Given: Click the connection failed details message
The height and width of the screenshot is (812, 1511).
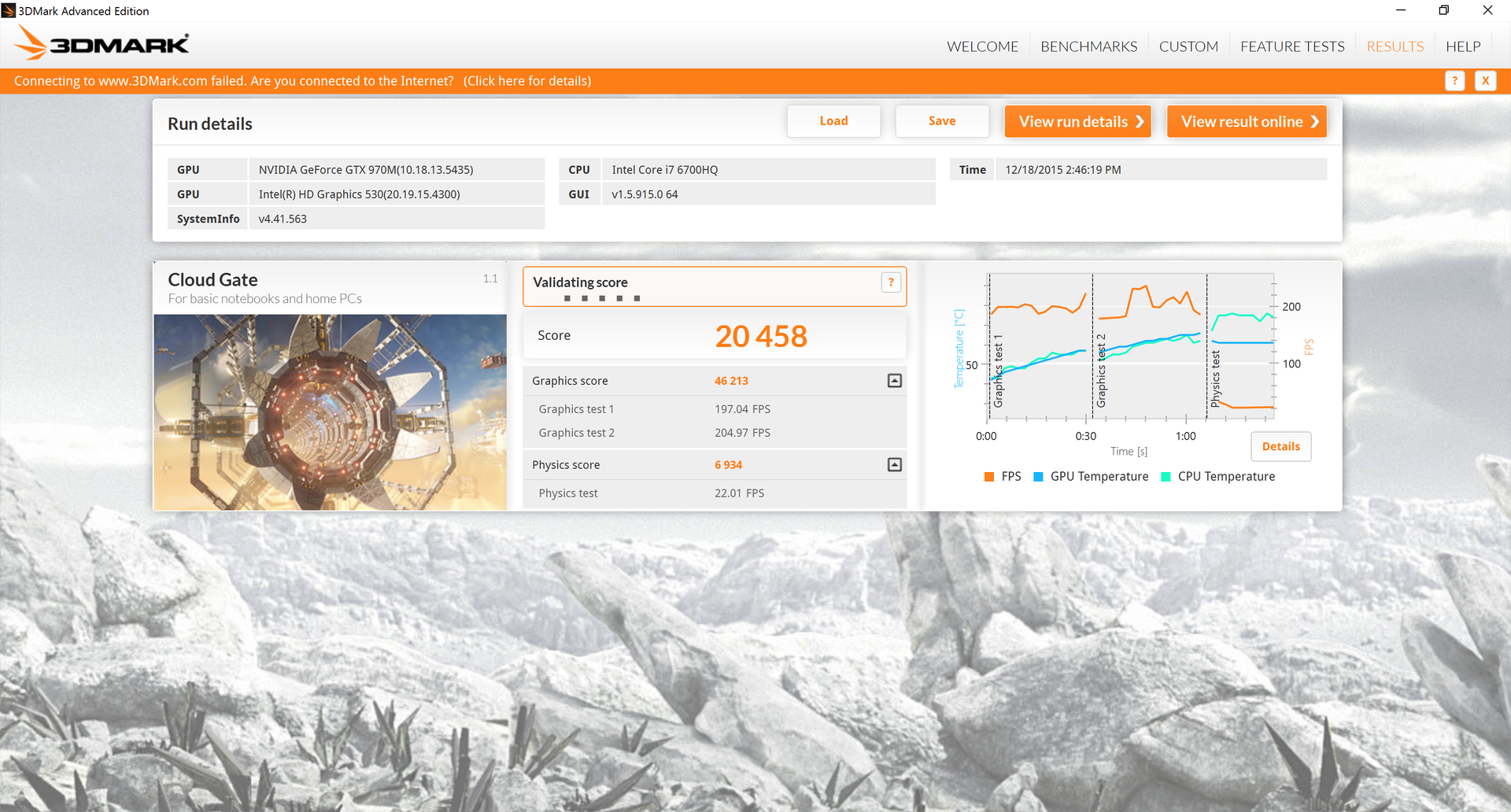Looking at the screenshot, I should click(x=302, y=81).
